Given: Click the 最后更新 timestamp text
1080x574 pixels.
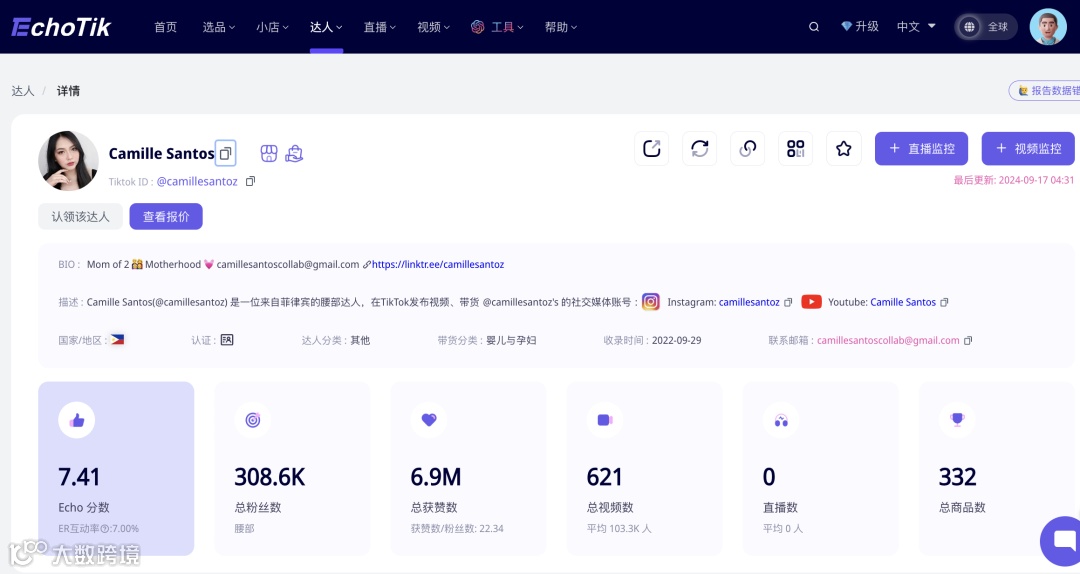Looking at the screenshot, I should tap(1014, 181).
